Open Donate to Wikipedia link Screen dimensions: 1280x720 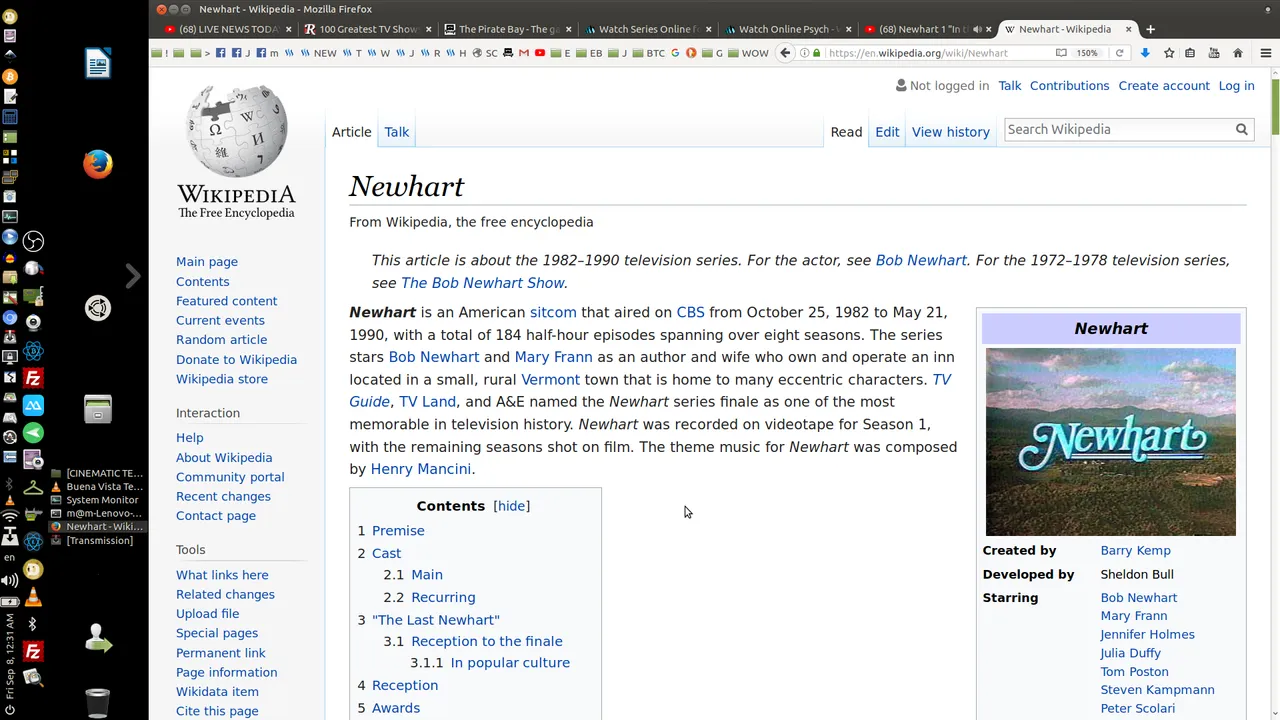(x=236, y=360)
